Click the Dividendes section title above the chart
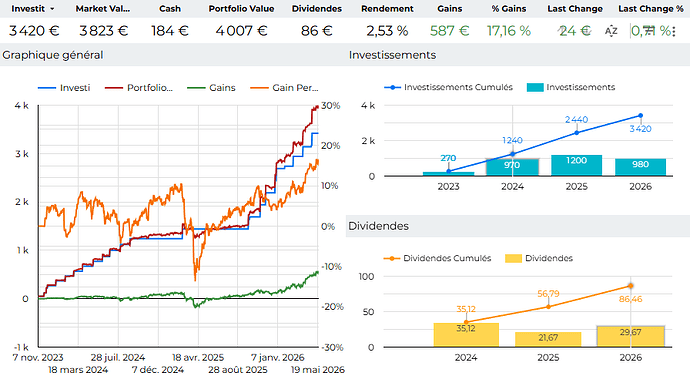 [x=378, y=226]
